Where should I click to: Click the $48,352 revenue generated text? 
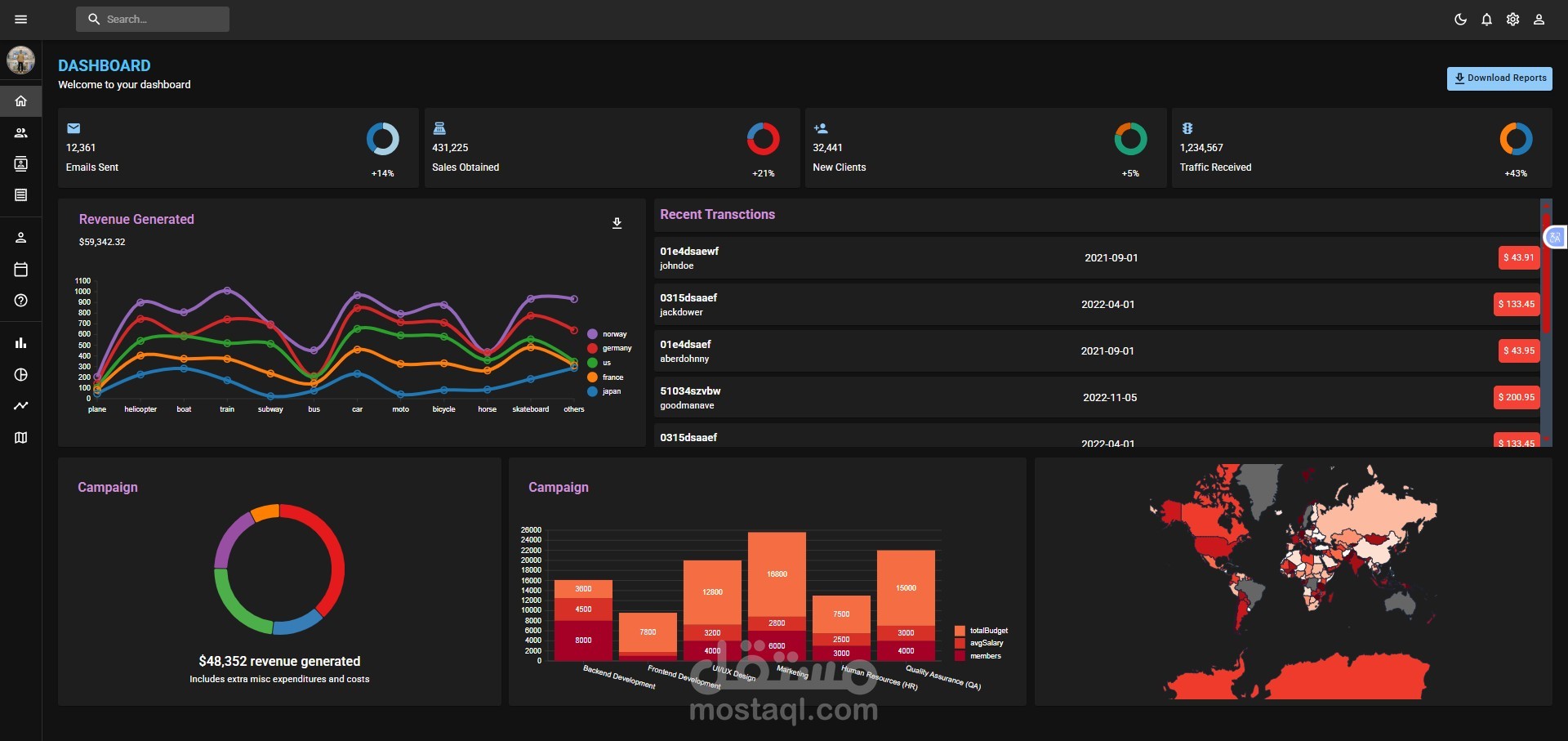pos(279,661)
